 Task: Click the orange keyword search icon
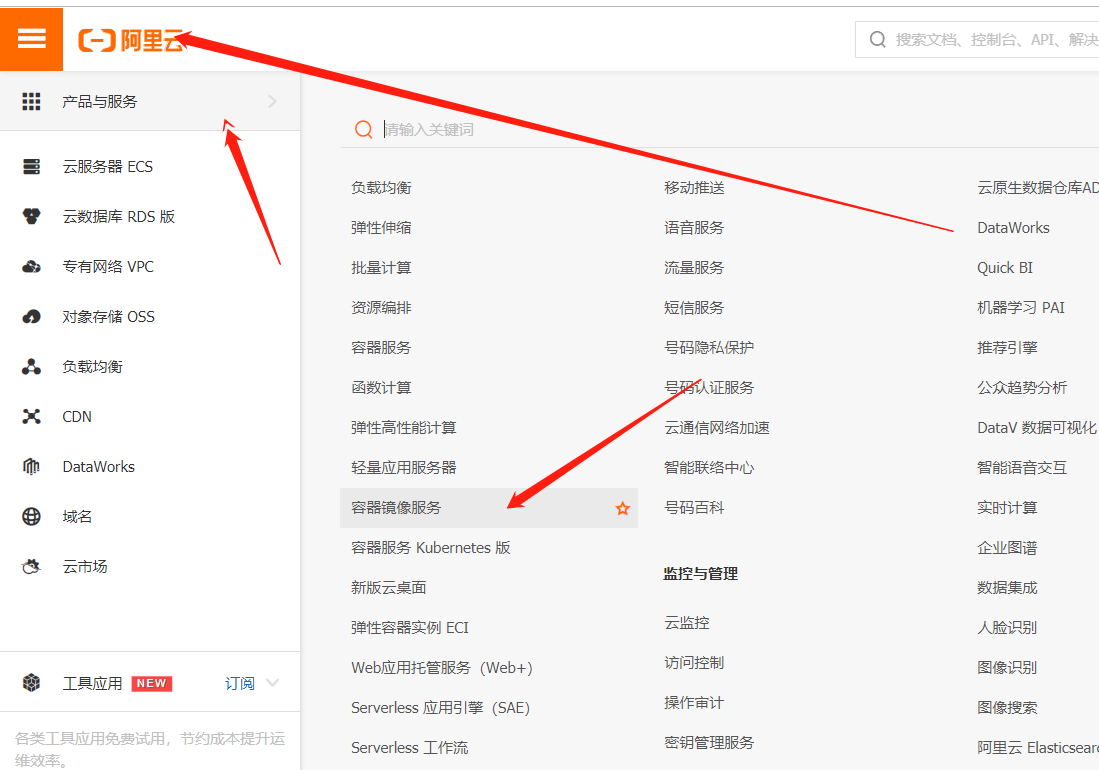(x=364, y=129)
